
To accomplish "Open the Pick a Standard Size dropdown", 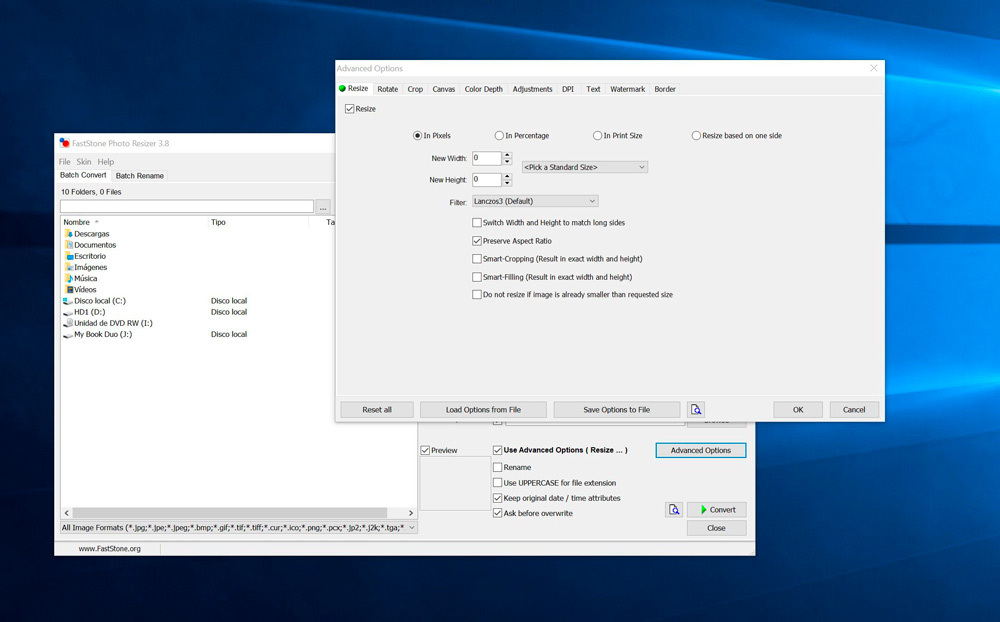I will click(x=584, y=167).
